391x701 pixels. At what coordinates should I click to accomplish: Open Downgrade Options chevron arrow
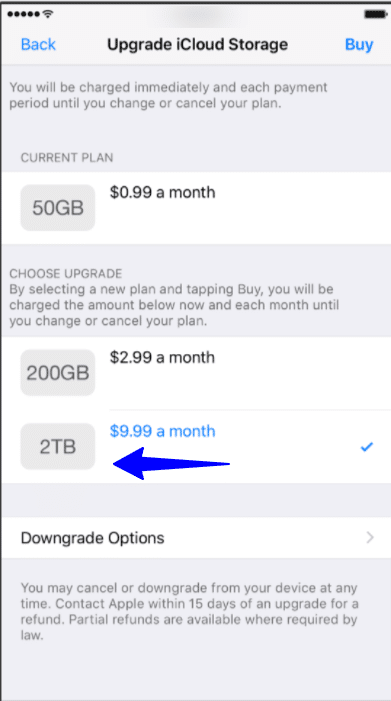(370, 537)
